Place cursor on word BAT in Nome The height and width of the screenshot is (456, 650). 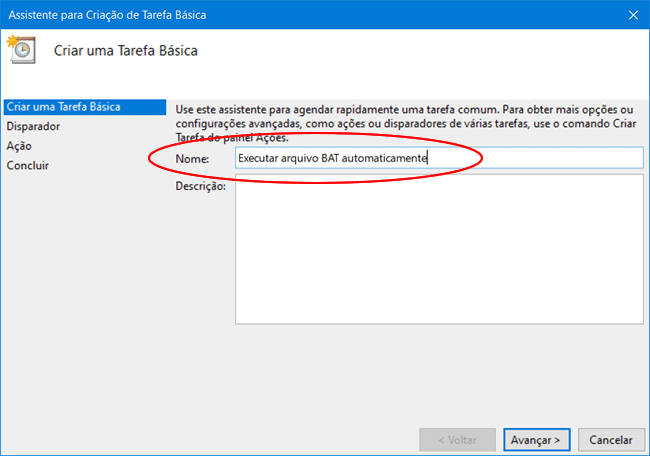click(331, 158)
